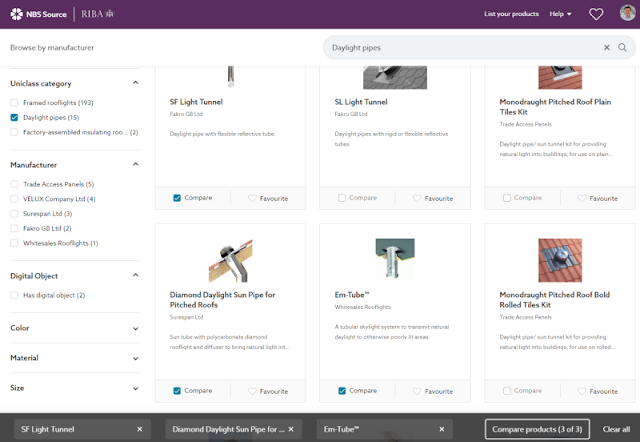
Task: Open the NBS Source home logo
Action: click(x=38, y=14)
